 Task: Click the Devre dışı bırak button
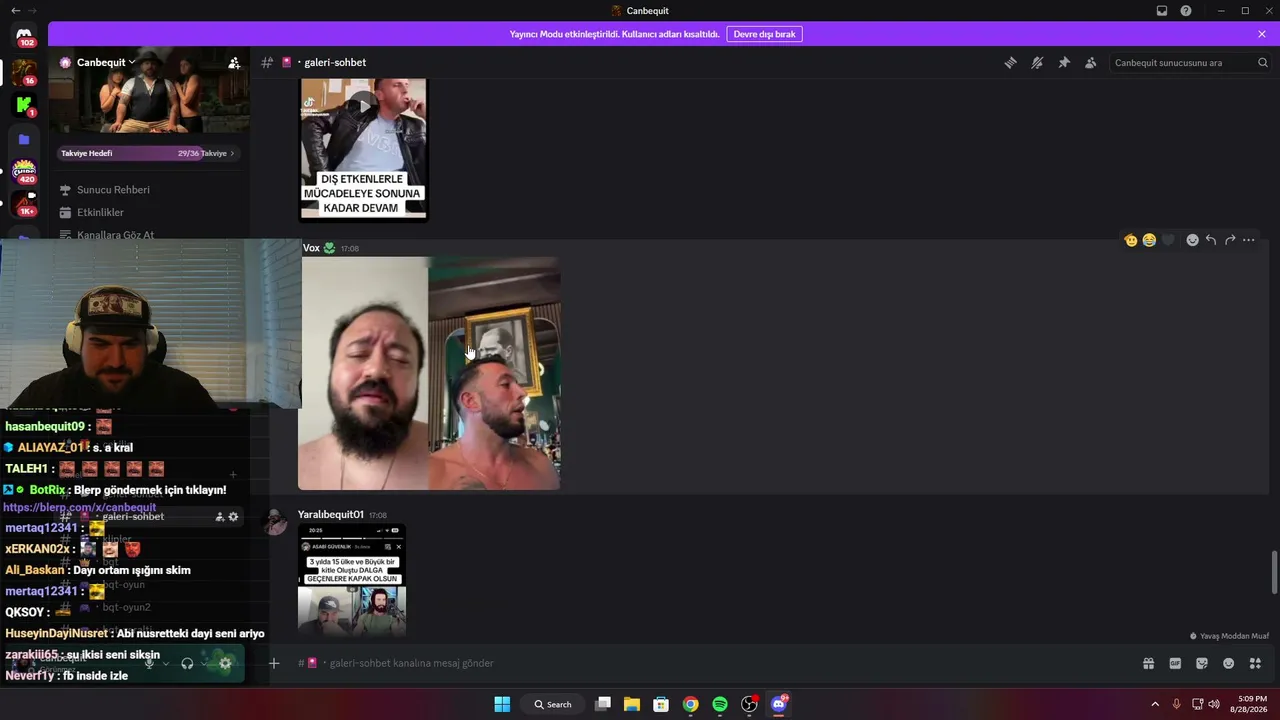click(764, 34)
